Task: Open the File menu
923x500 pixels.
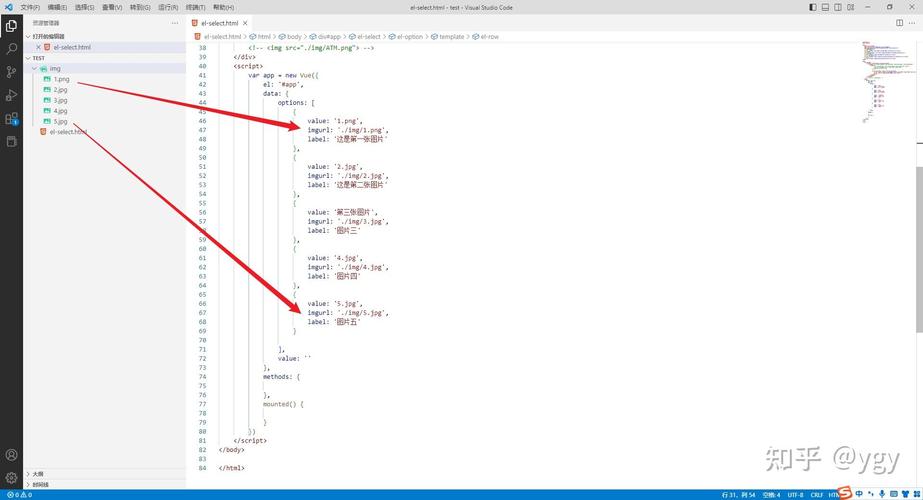Action: click(30, 7)
